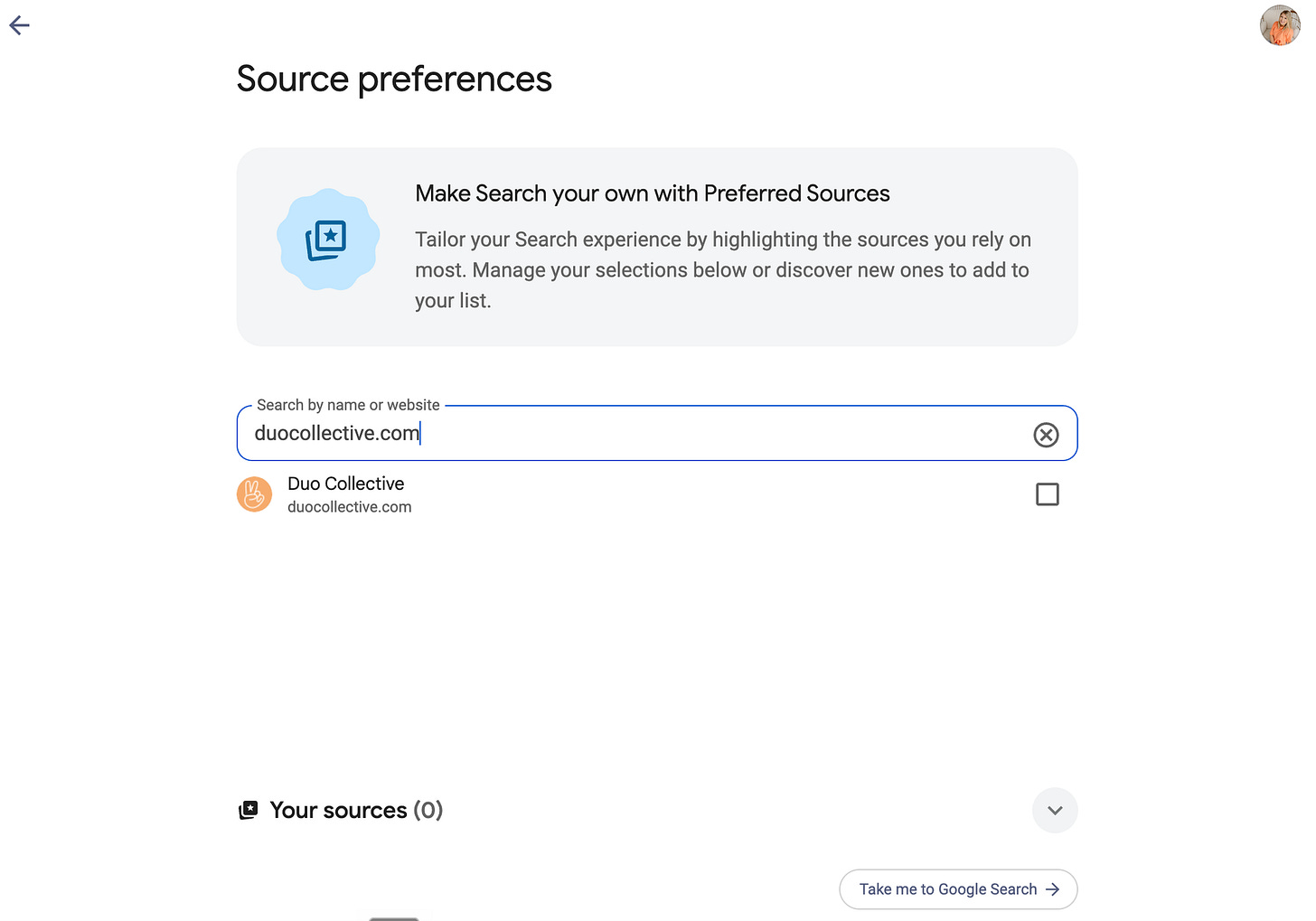Click the blue Preferred Sources badge icon
The height and width of the screenshot is (921, 1316).
(328, 240)
